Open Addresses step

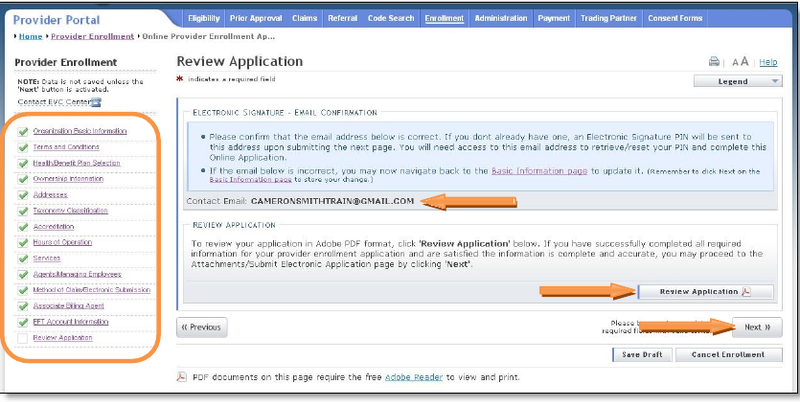(x=50, y=195)
